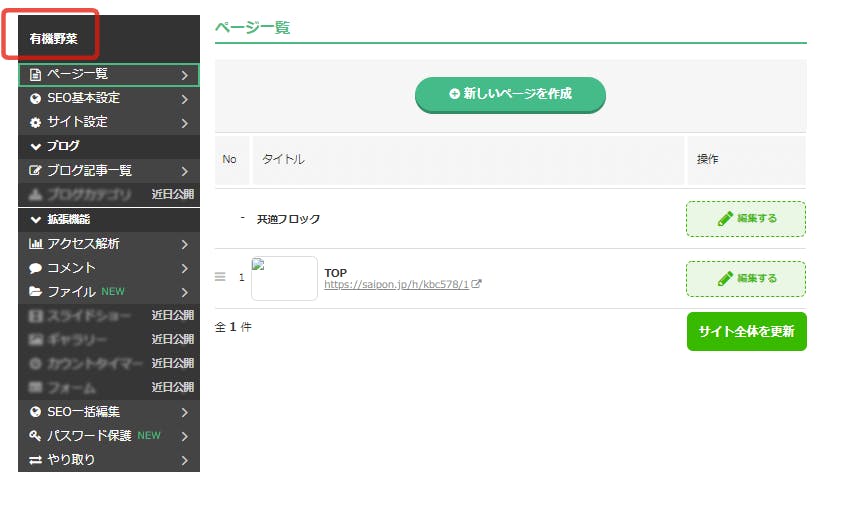Open the saipon.jp TOP page URL link
848x513 pixels.
(x=396, y=285)
